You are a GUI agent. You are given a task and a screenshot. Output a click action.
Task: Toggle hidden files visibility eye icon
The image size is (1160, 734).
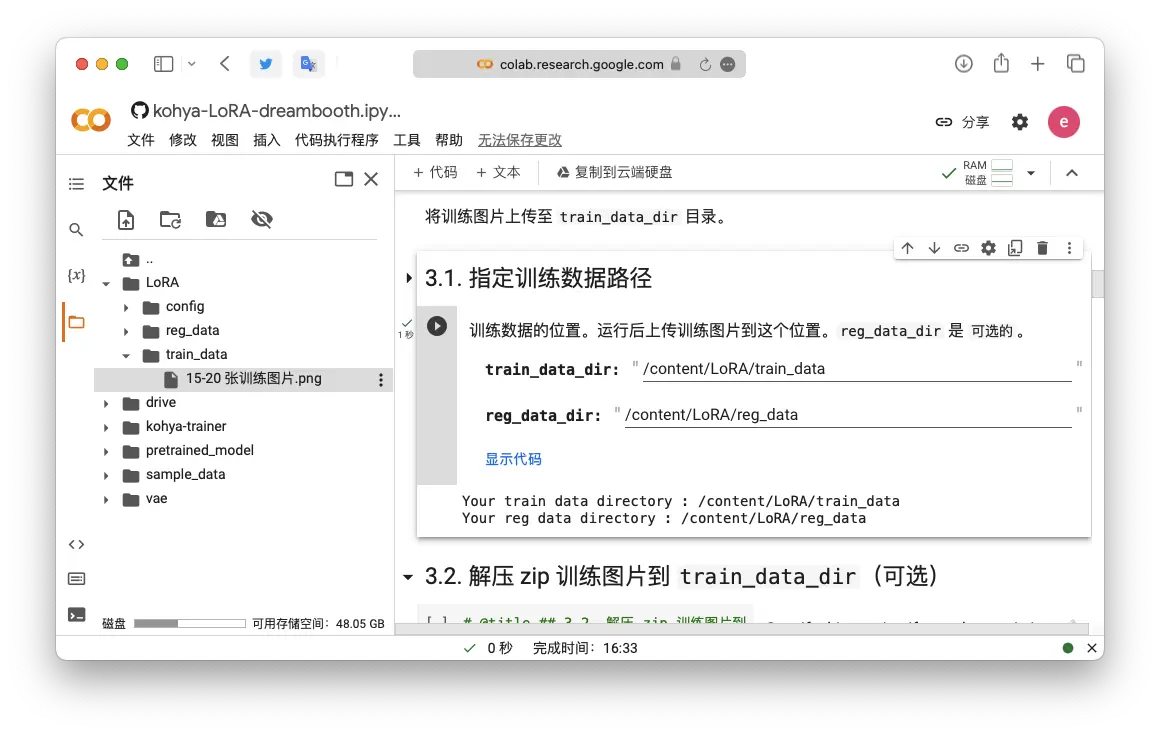(262, 220)
